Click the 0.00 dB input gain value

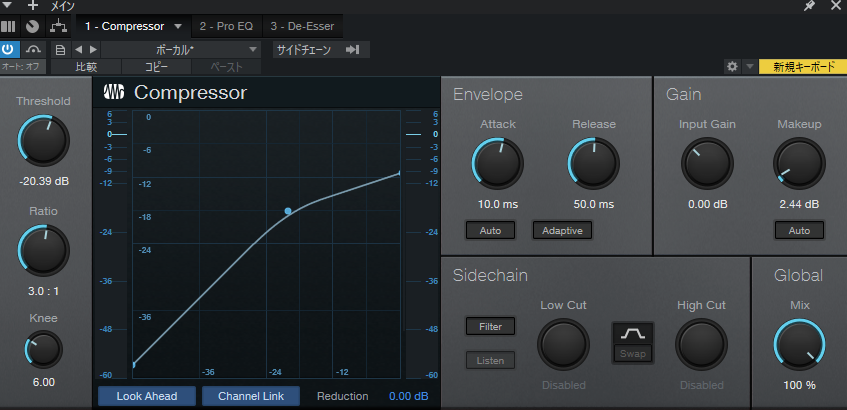pos(707,205)
